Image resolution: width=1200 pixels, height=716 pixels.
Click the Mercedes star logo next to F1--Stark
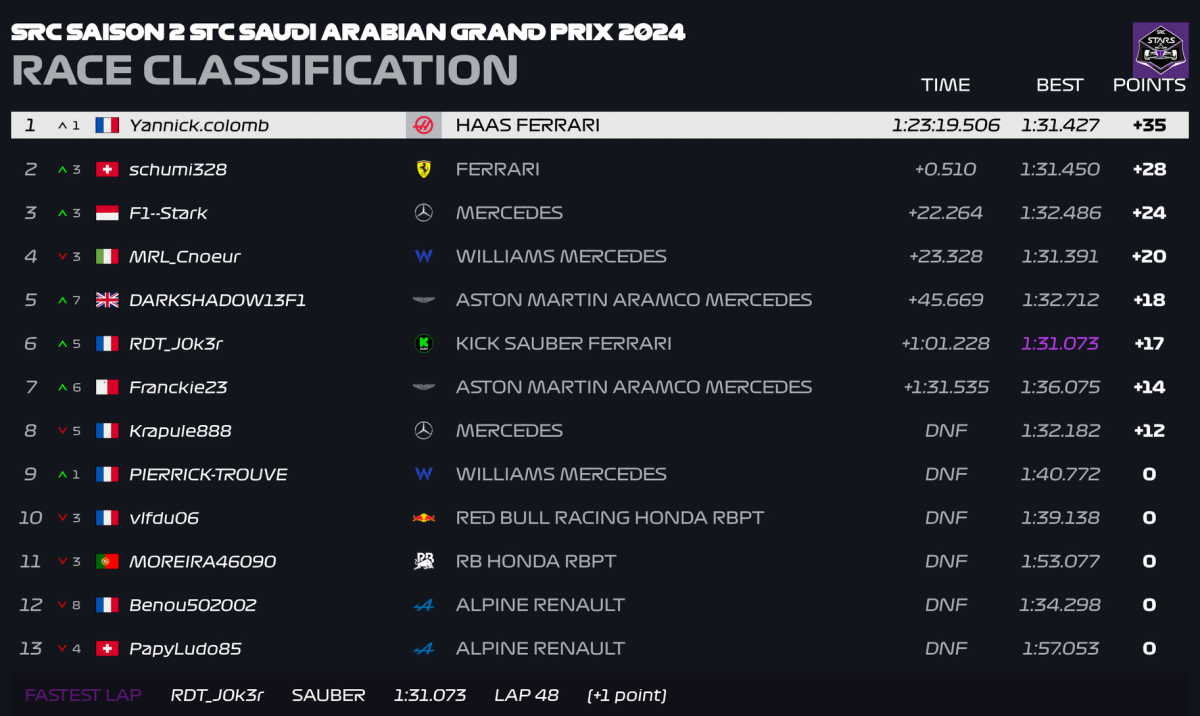coord(423,213)
